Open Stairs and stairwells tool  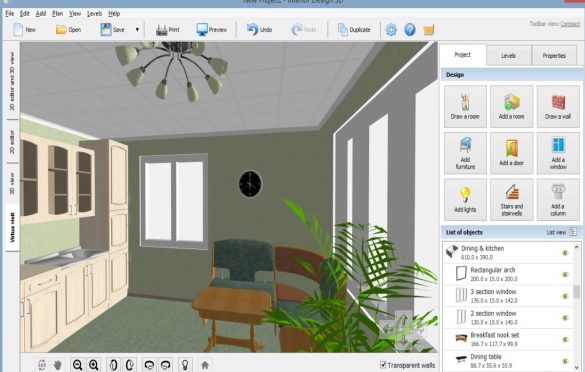coord(511,199)
